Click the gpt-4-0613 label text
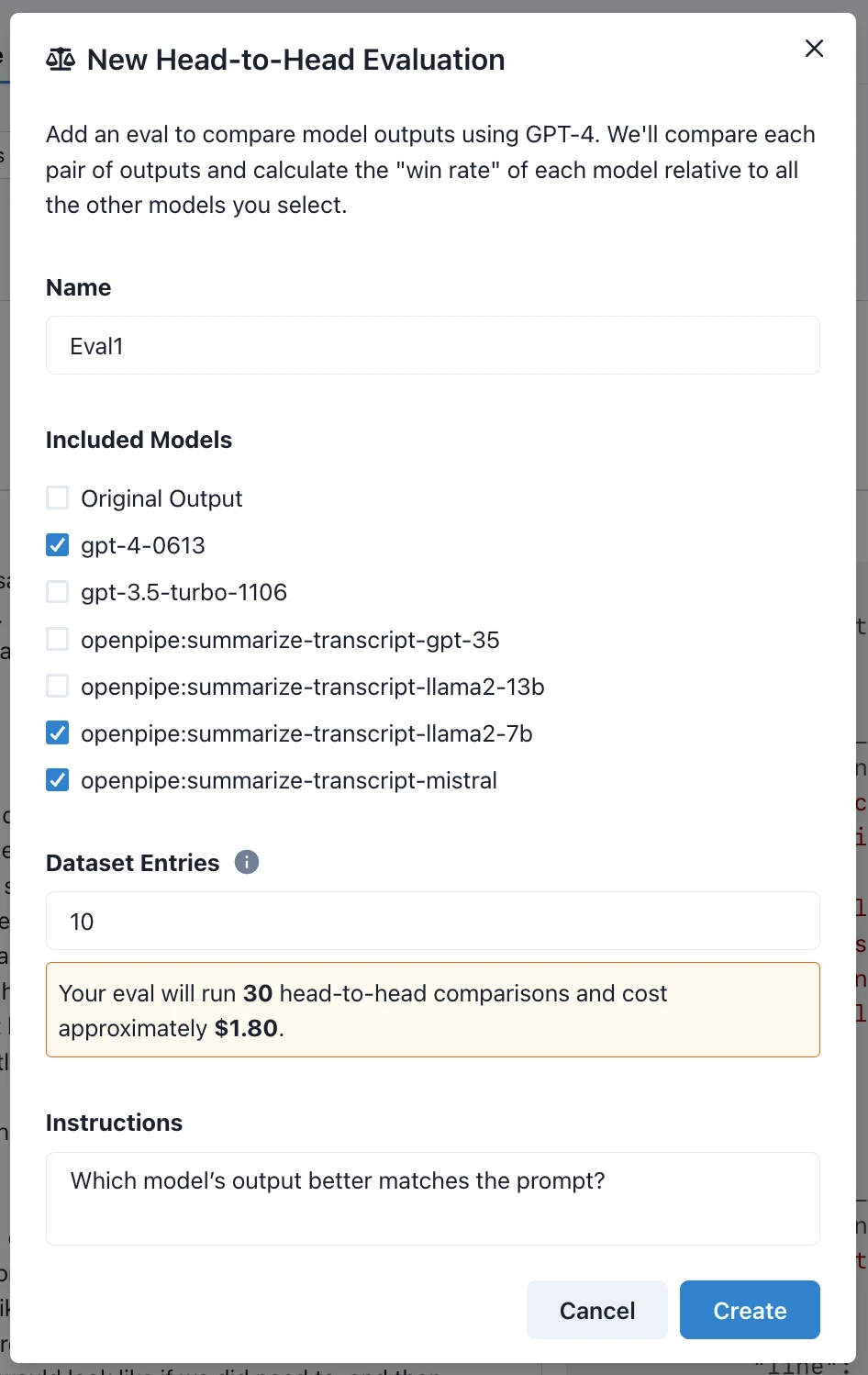 143,544
